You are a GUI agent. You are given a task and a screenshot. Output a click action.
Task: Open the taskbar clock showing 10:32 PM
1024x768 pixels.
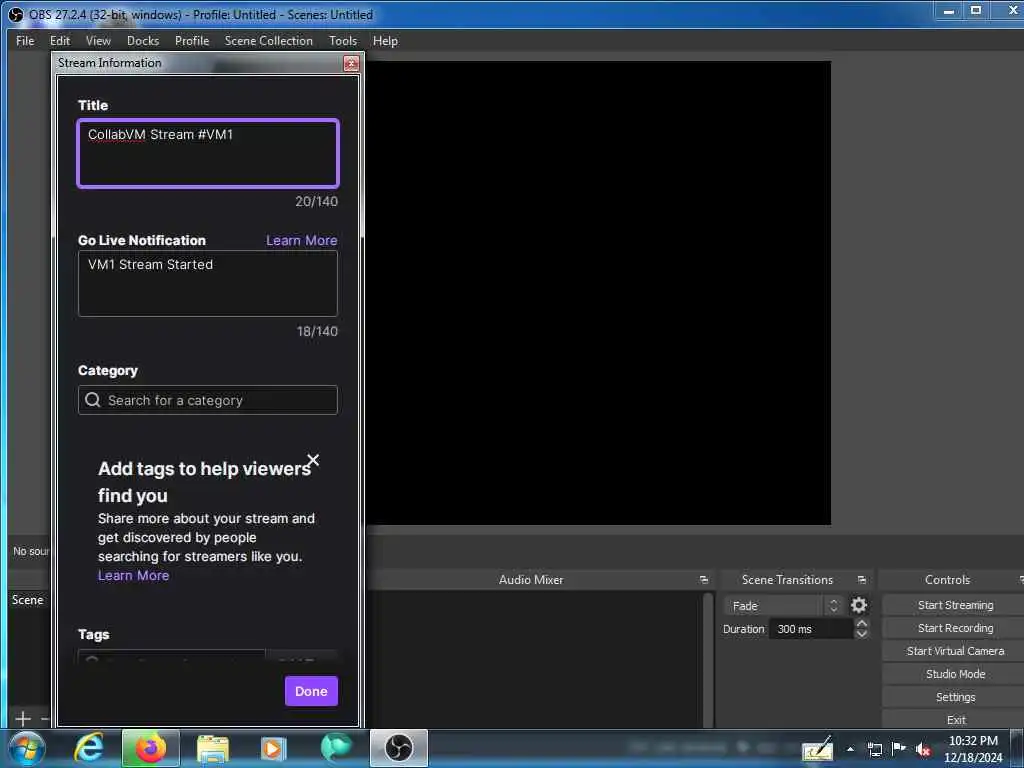[973, 748]
